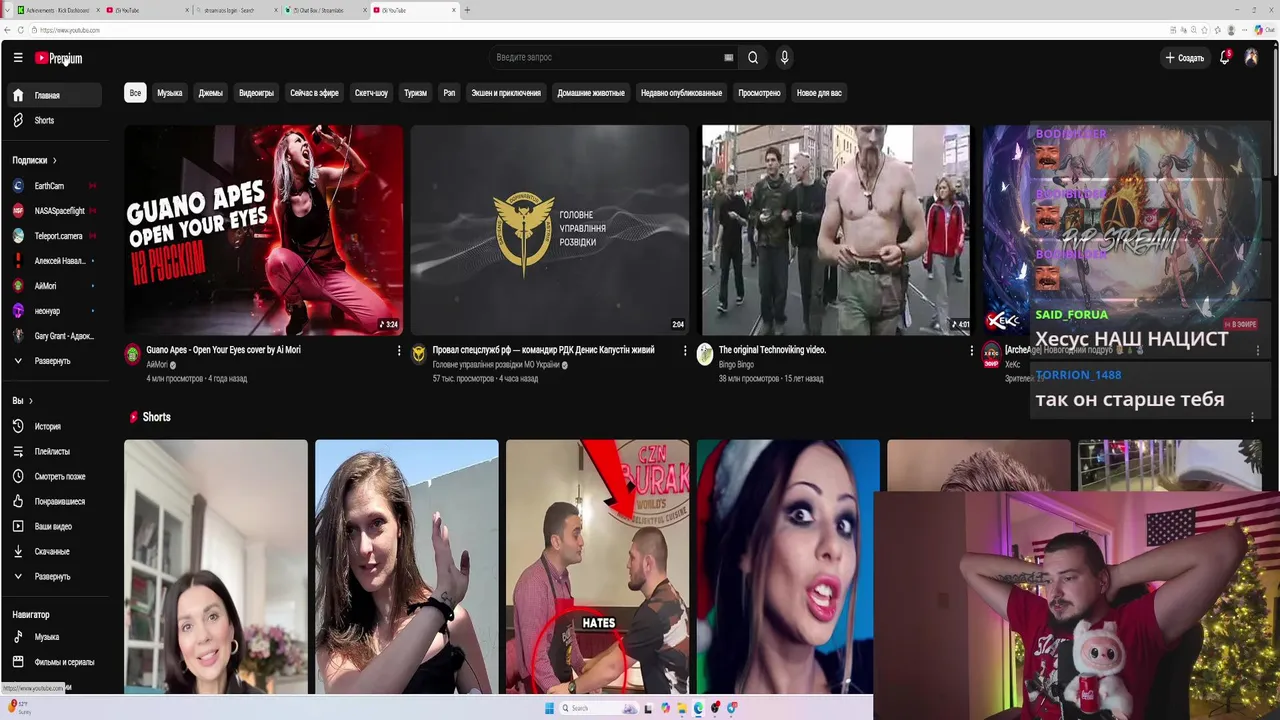The width and height of the screenshot is (1280, 720).
Task: Open История watch history
Action: [x=55, y=426]
